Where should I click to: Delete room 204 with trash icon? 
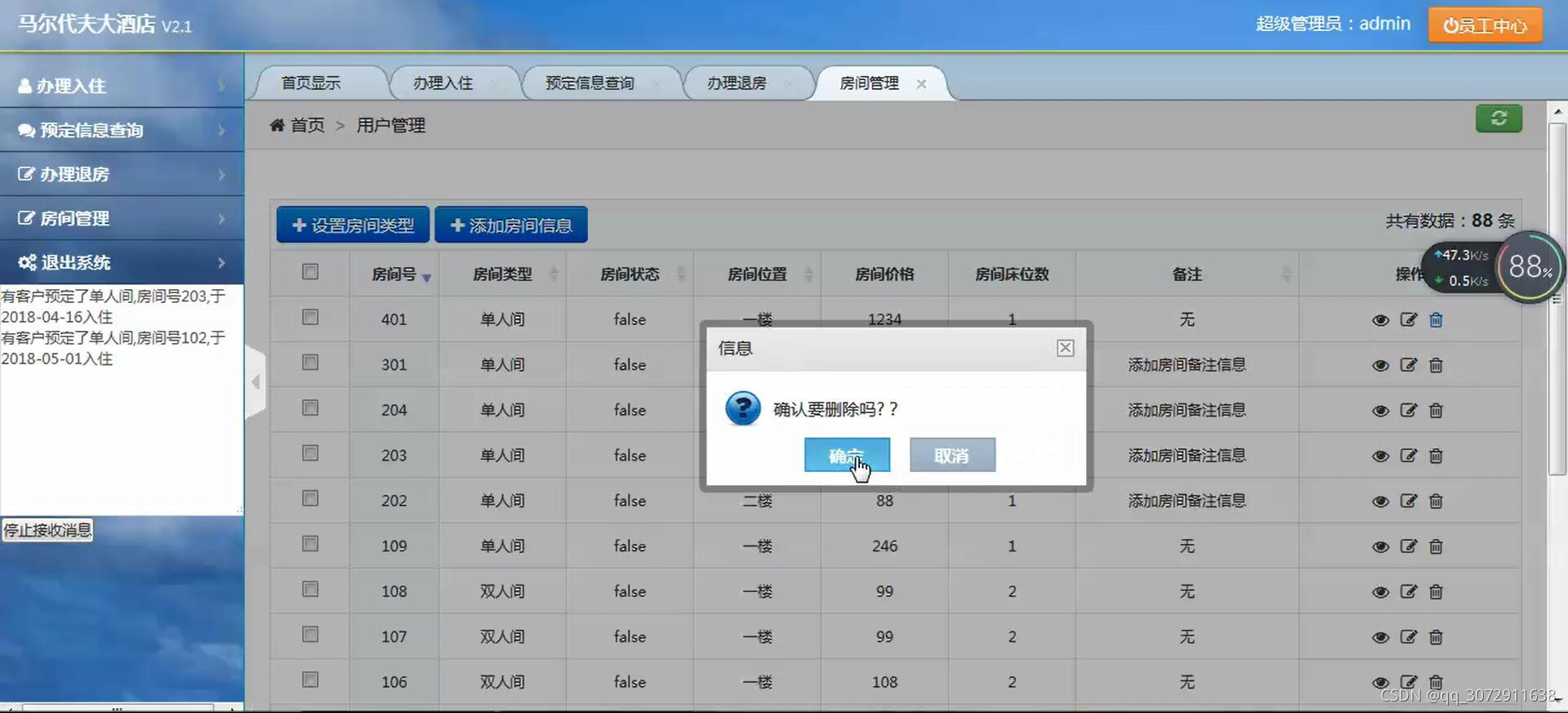point(1436,410)
